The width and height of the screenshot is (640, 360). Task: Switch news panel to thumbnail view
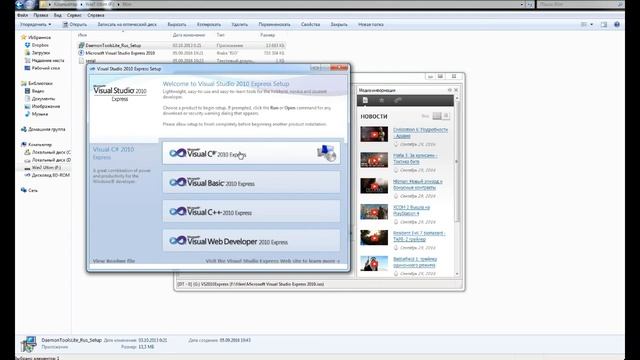tap(437, 116)
